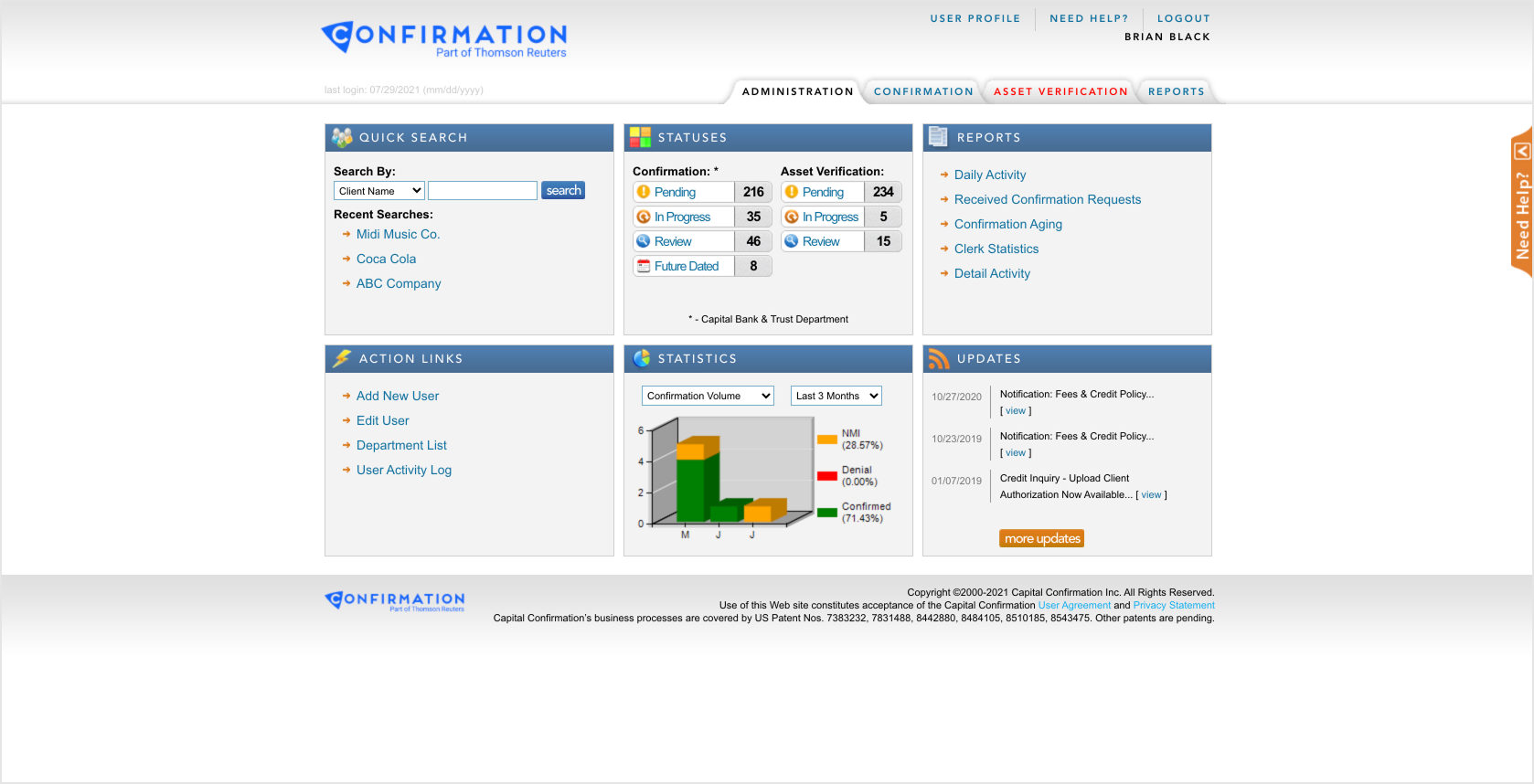Click the Asset Verification Pending icon
The width and height of the screenshot is (1534, 784).
(x=792, y=192)
